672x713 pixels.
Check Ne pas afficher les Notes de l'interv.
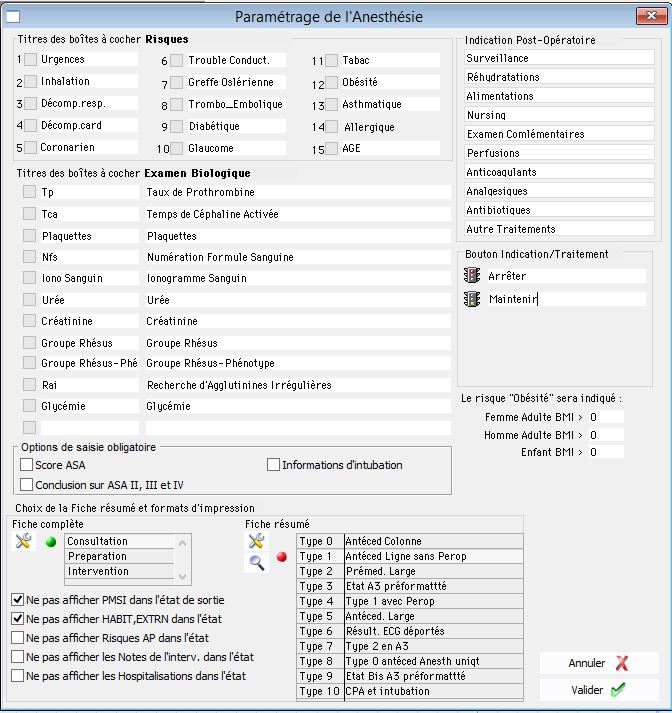pyautogui.click(x=17, y=657)
